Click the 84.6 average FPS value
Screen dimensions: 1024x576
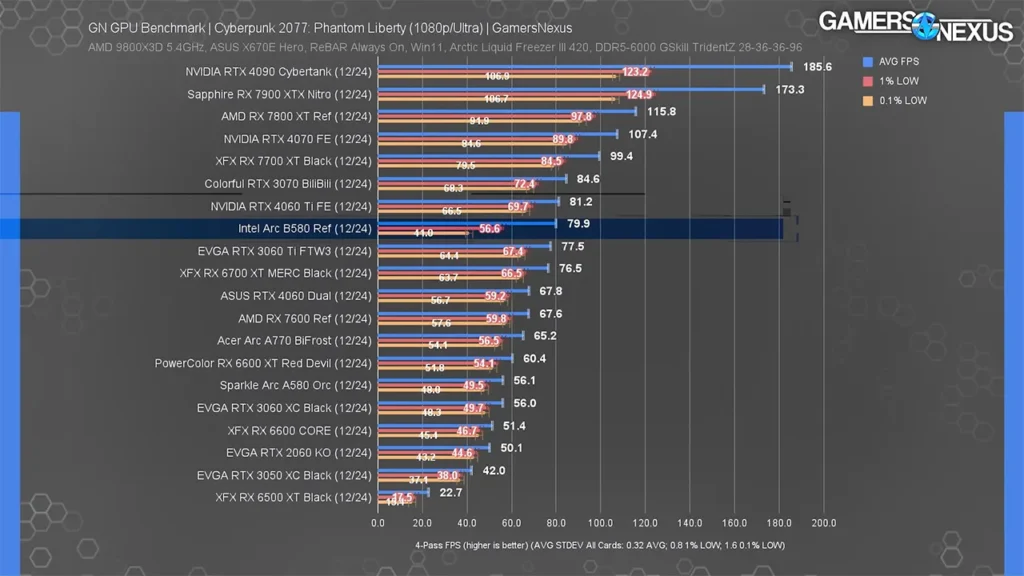pos(588,179)
